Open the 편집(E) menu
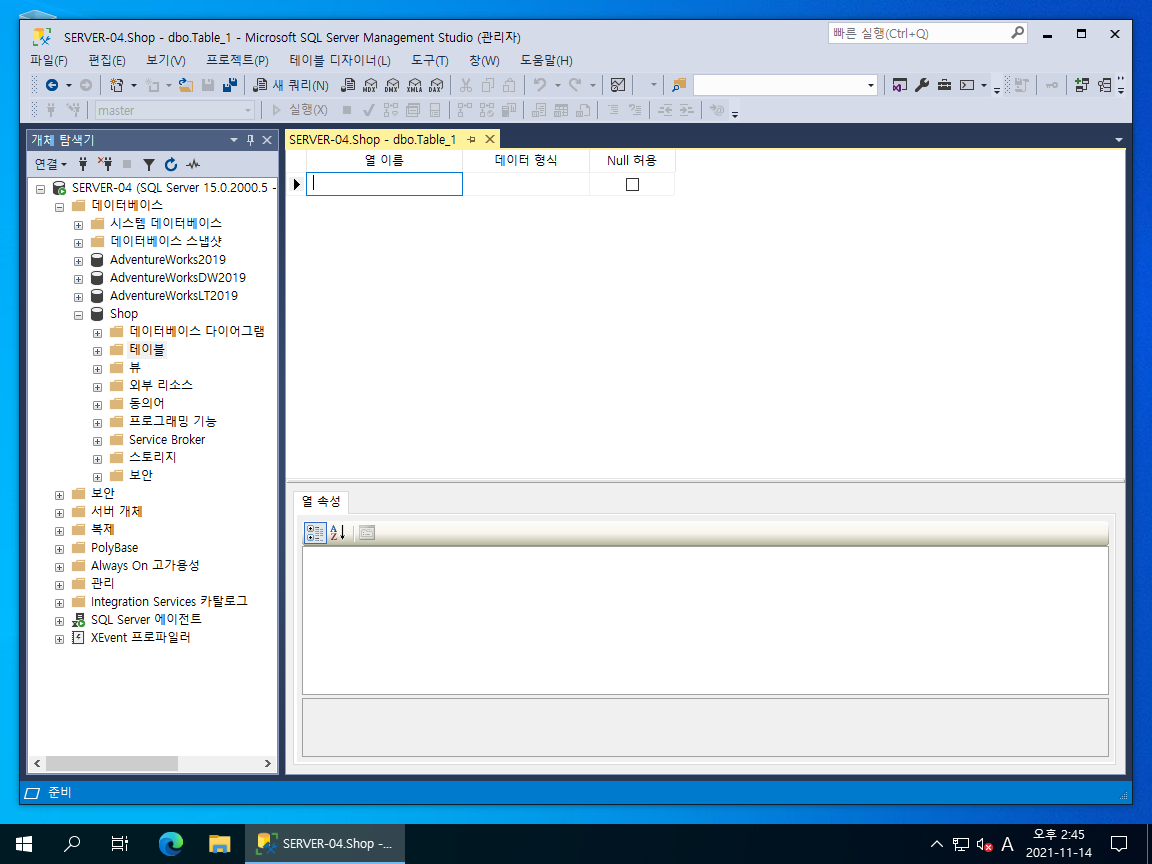 click(x=107, y=60)
